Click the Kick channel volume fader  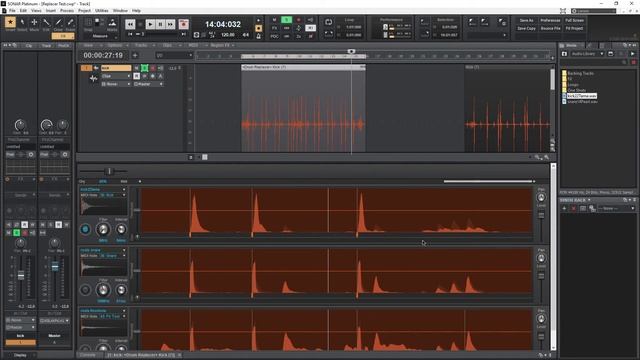click(x=21, y=276)
